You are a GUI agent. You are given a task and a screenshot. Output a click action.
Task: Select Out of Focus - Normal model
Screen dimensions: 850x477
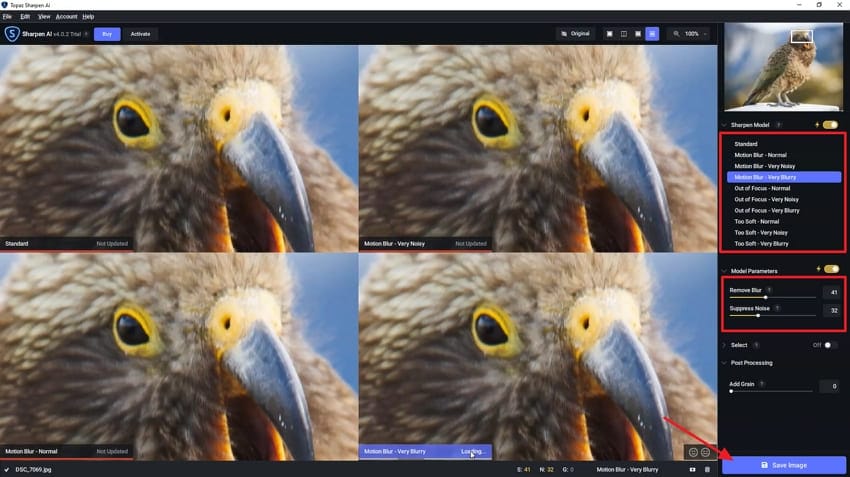[x=784, y=188]
